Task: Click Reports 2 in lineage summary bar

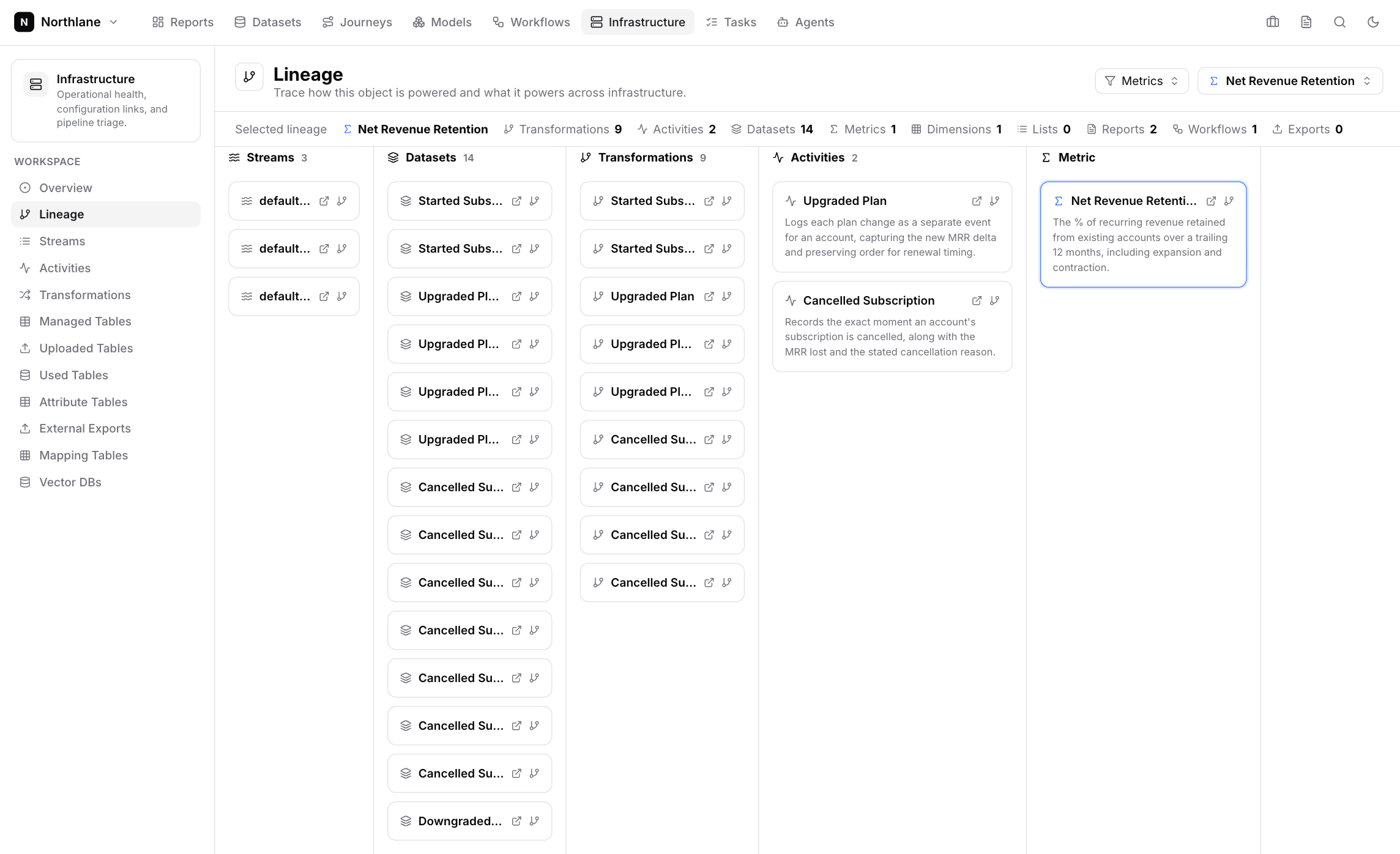Action: pos(1122,129)
